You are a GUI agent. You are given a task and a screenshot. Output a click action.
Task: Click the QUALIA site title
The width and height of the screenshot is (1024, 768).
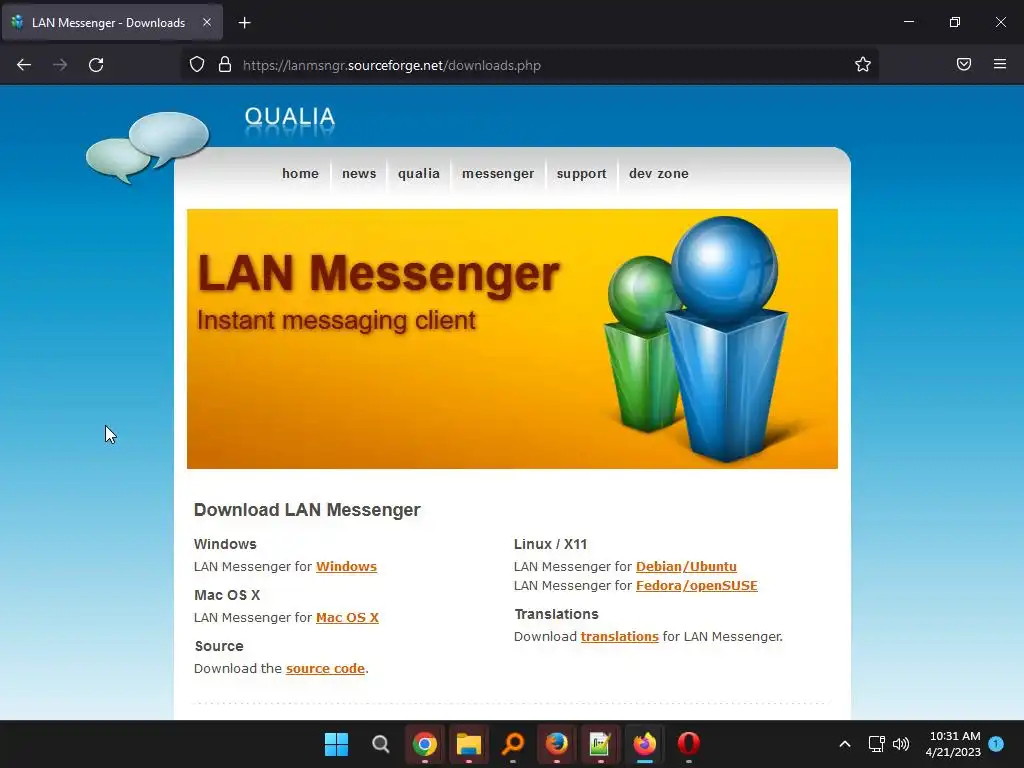click(289, 118)
